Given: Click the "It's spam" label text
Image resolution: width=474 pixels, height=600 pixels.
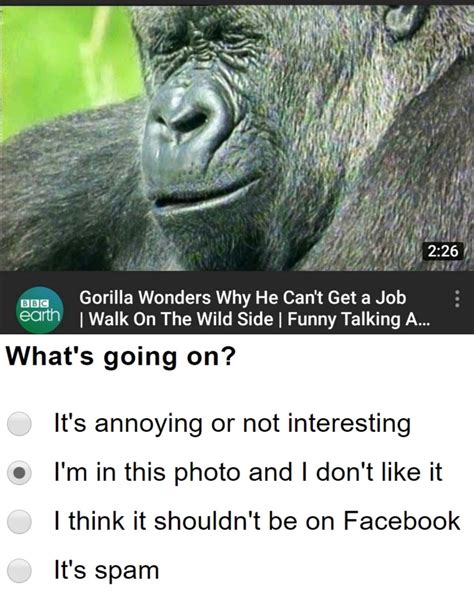Looking at the screenshot, I should [106, 571].
